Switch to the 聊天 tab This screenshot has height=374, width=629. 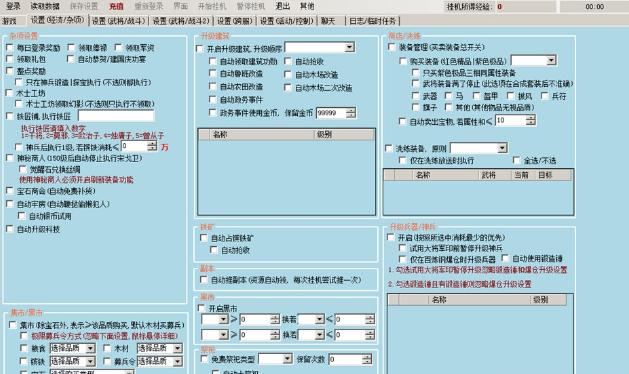(328, 20)
